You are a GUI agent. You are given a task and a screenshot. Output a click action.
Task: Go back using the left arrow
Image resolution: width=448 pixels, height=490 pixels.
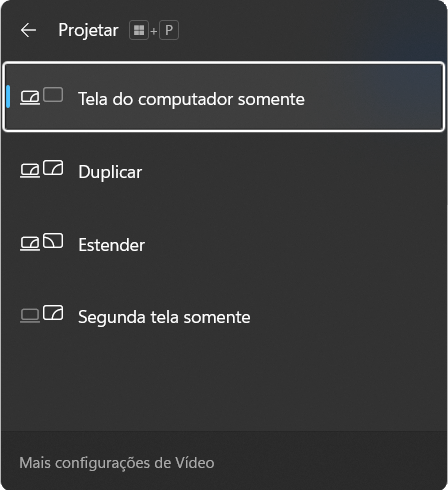coord(28,30)
